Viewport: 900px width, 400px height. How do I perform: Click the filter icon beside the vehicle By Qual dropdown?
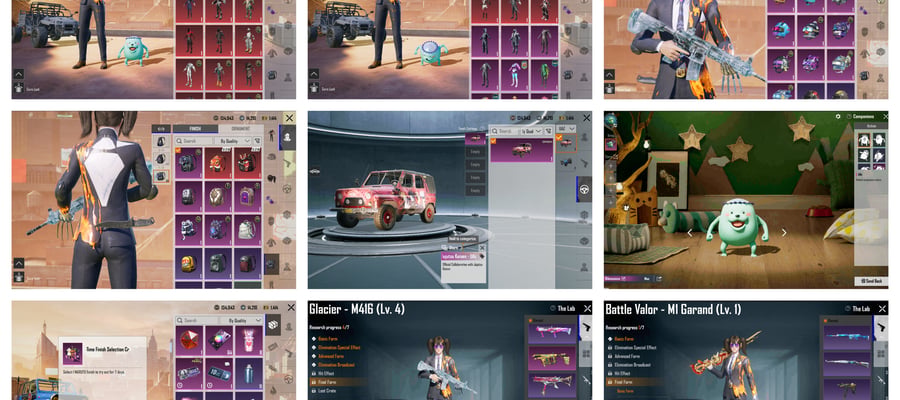548,131
